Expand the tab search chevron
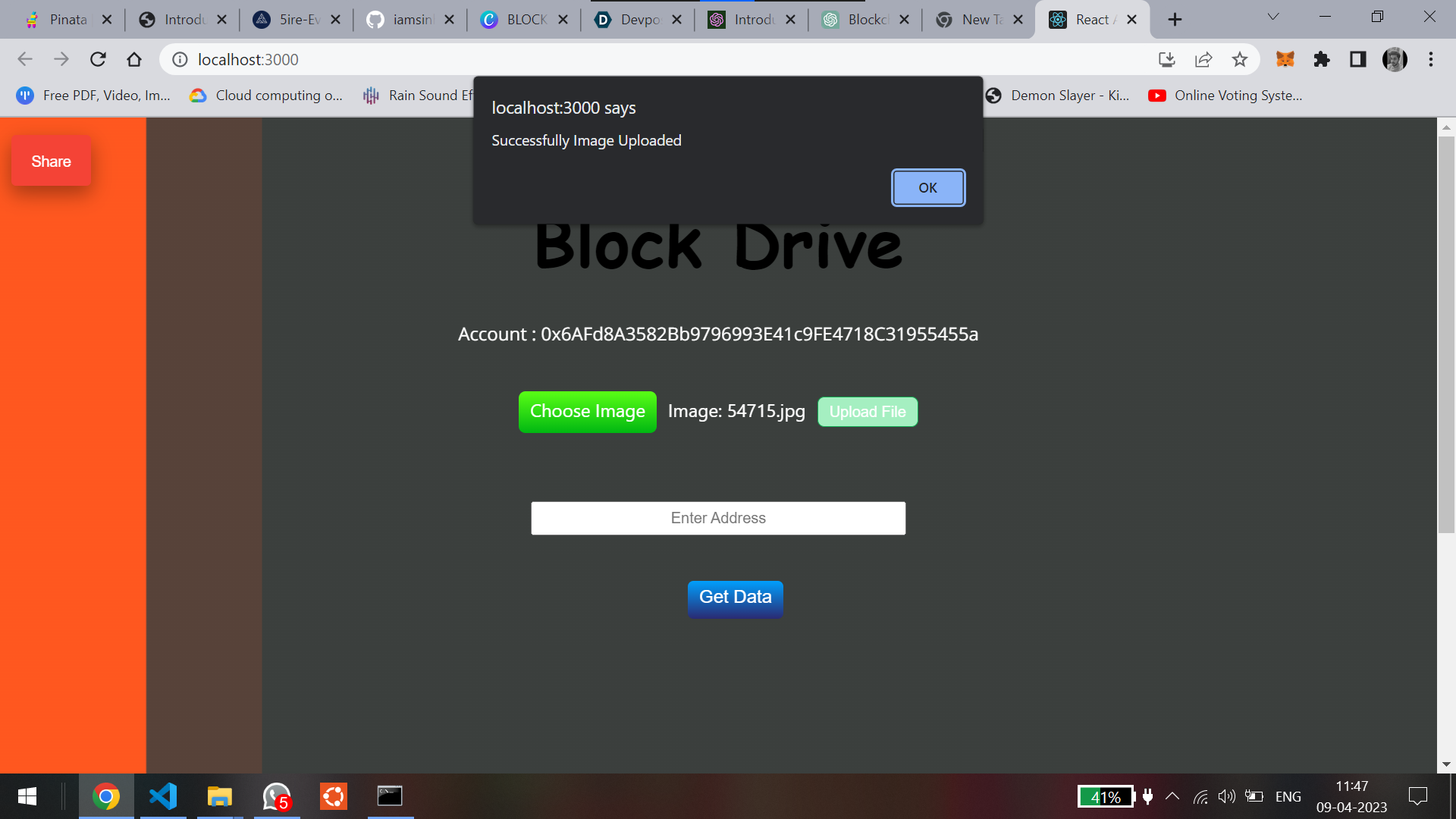Image resolution: width=1456 pixels, height=819 pixels. 1272,17
